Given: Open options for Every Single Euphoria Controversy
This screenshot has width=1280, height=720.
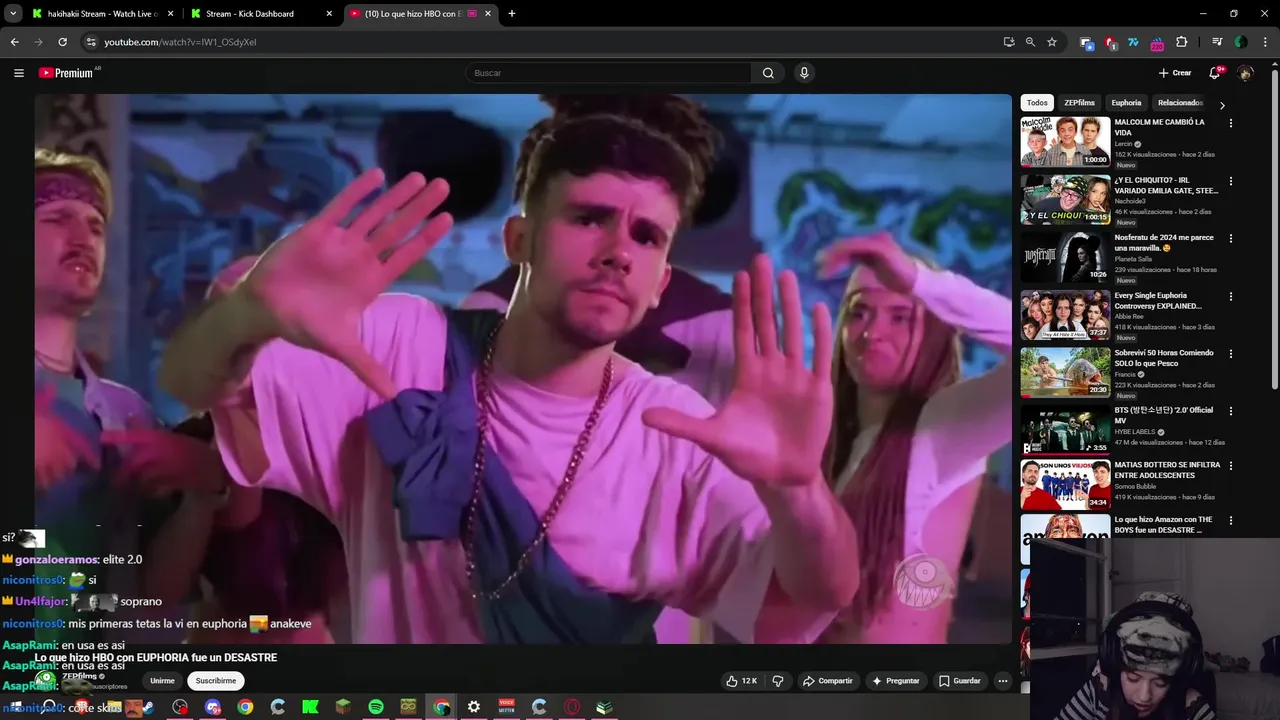Looking at the screenshot, I should pos(1231,297).
